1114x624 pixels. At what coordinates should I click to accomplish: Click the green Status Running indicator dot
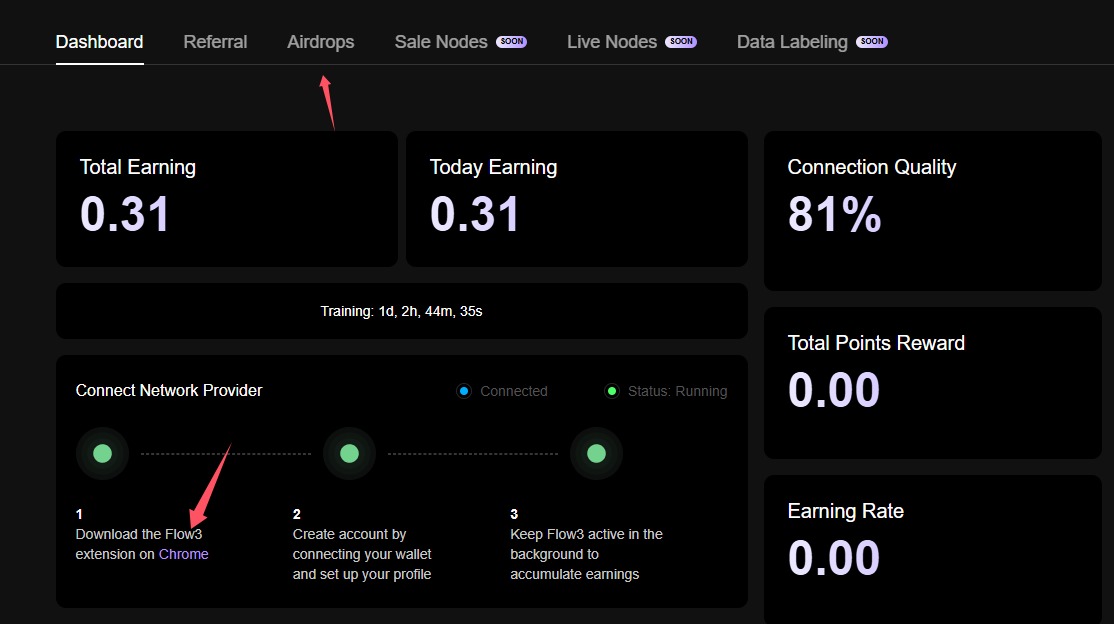click(612, 391)
